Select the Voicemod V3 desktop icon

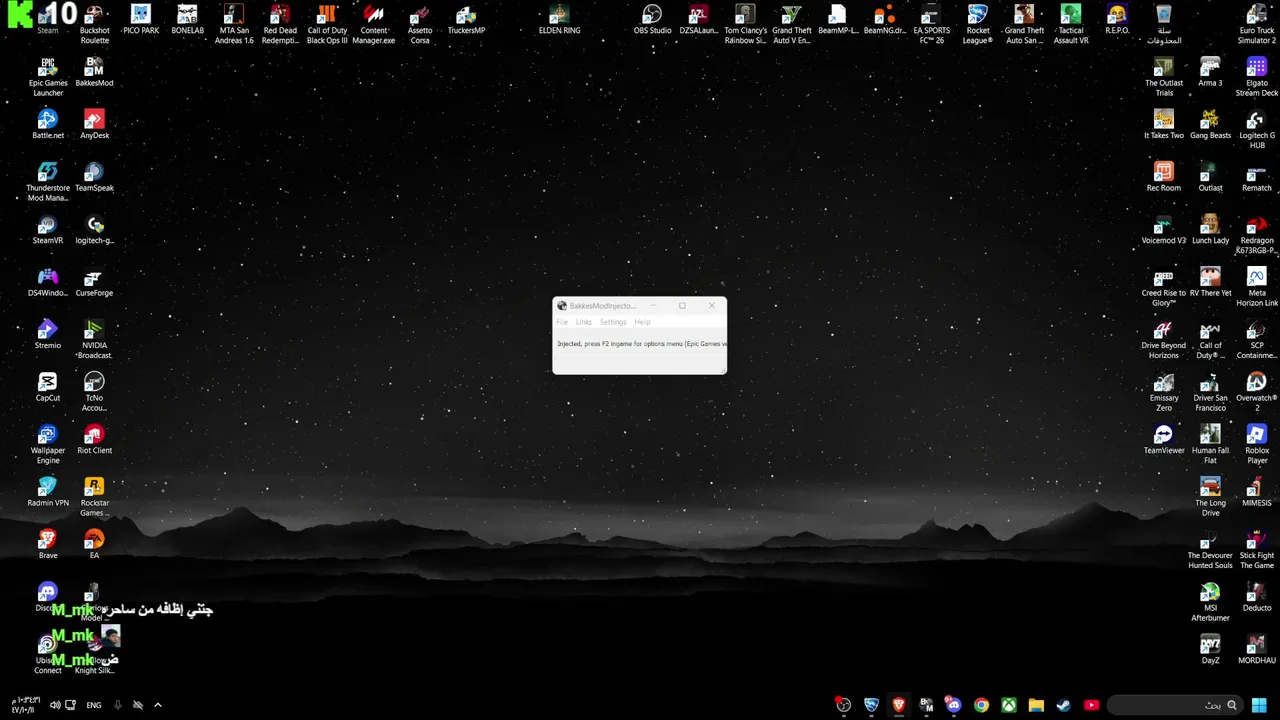1164,230
